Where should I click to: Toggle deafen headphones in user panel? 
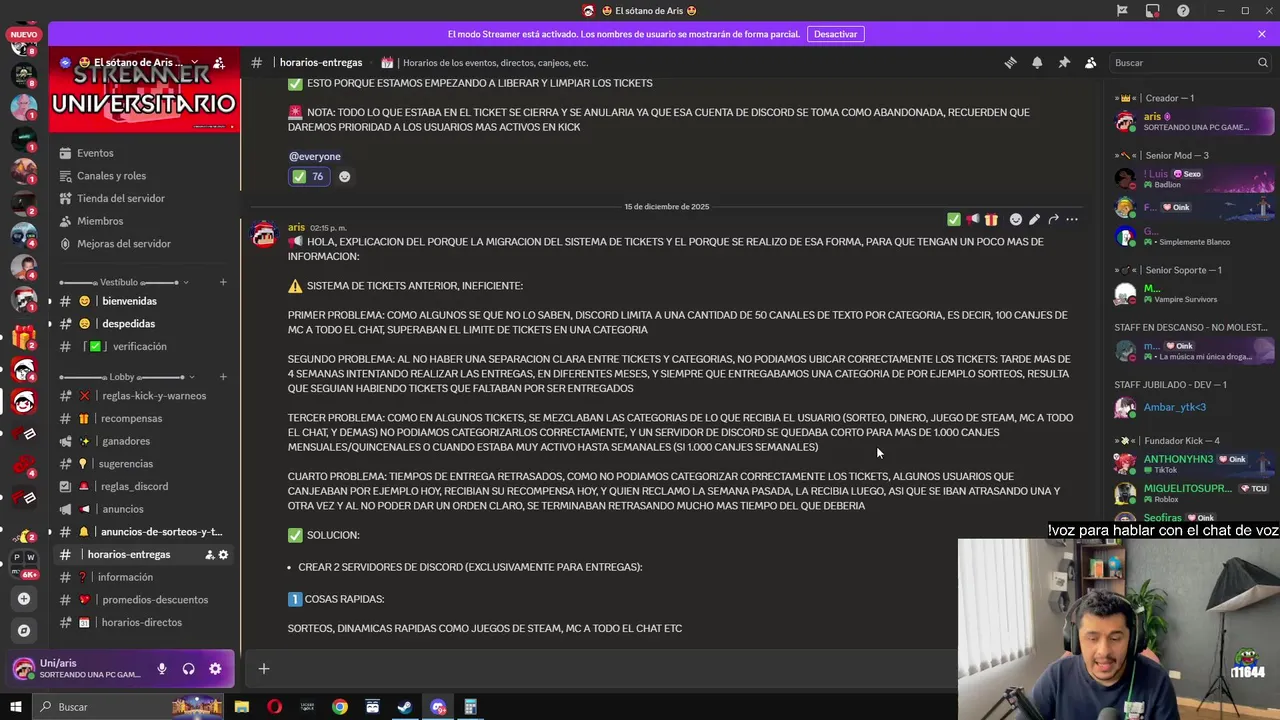(188, 669)
